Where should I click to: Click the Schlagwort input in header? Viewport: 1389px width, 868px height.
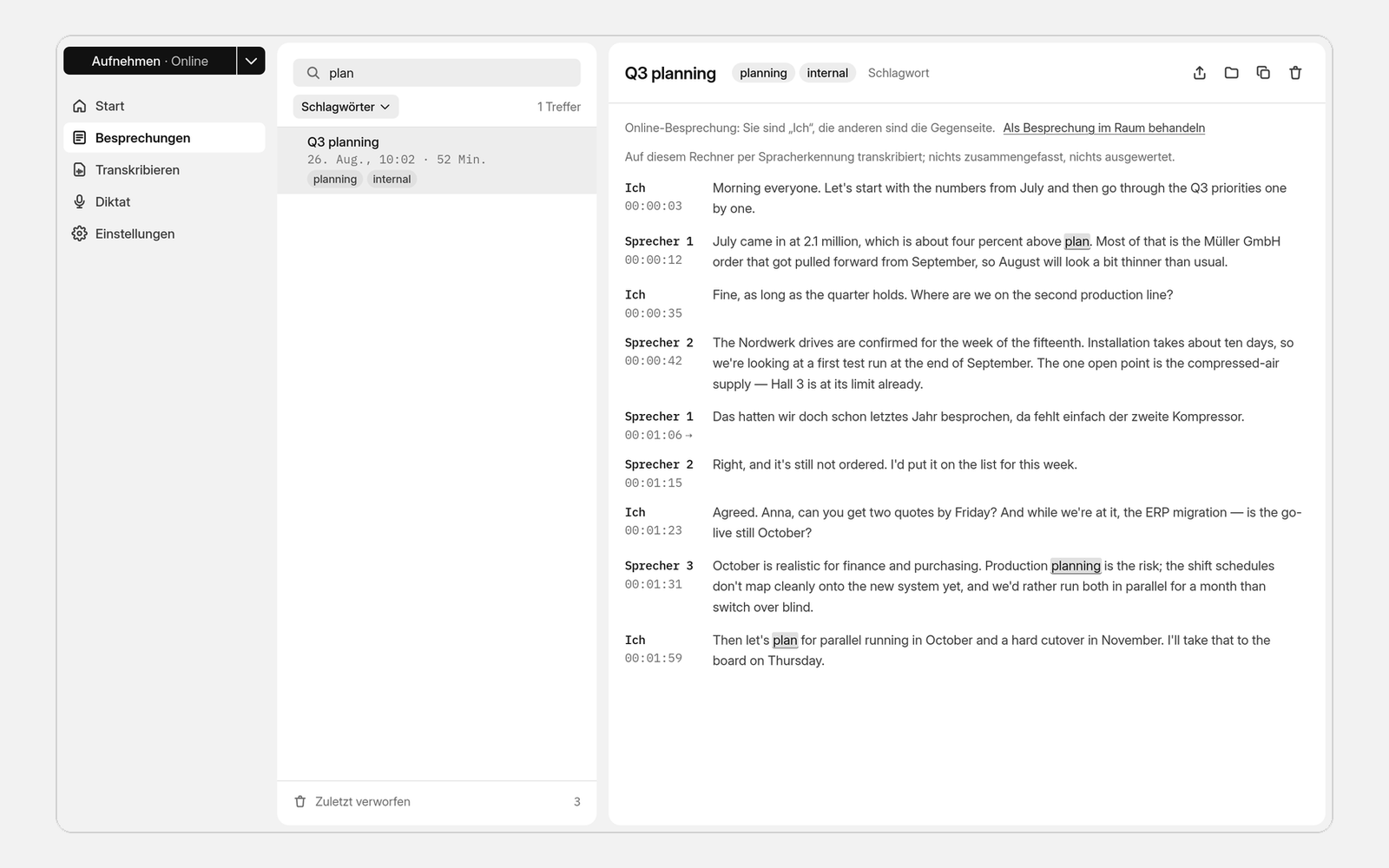(x=899, y=73)
